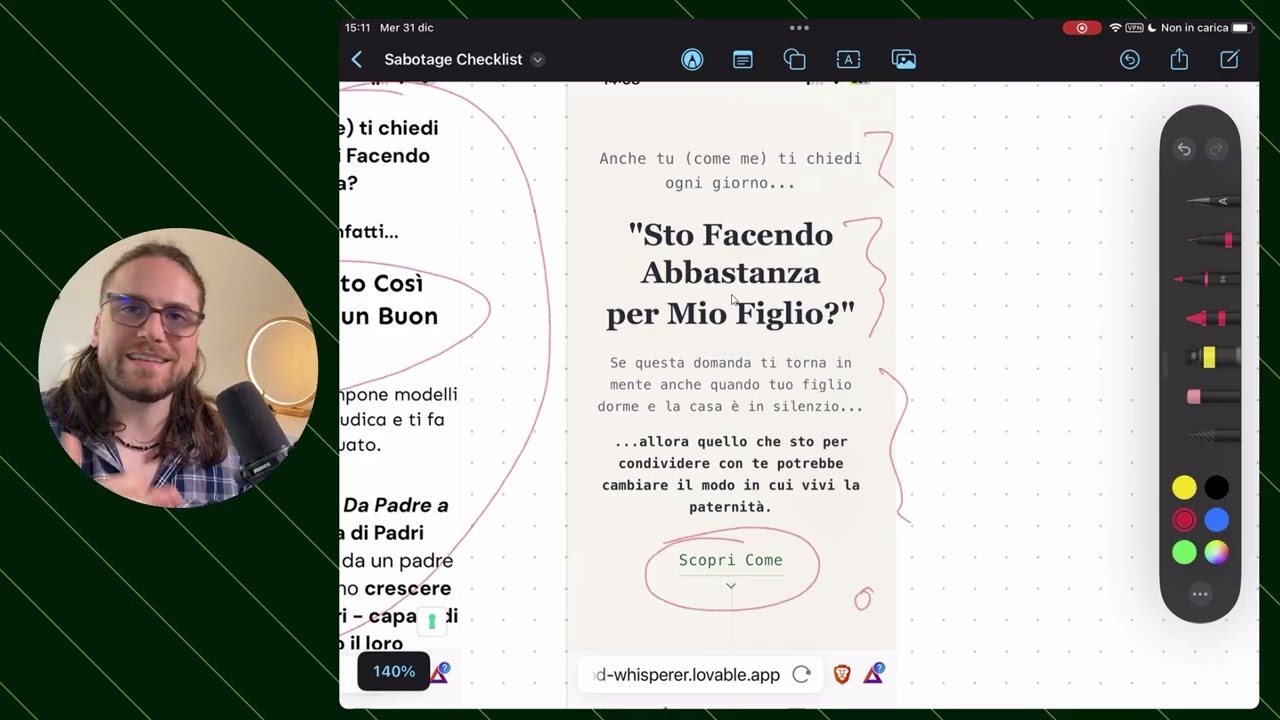Choose the black color swatch
Viewport: 1280px width, 720px height.
coord(1216,488)
